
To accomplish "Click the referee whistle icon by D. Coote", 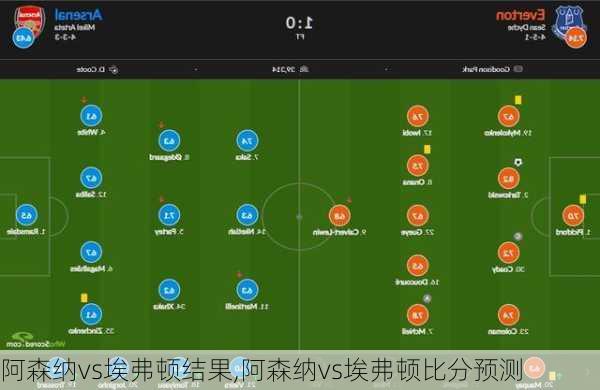I will 114,70.
